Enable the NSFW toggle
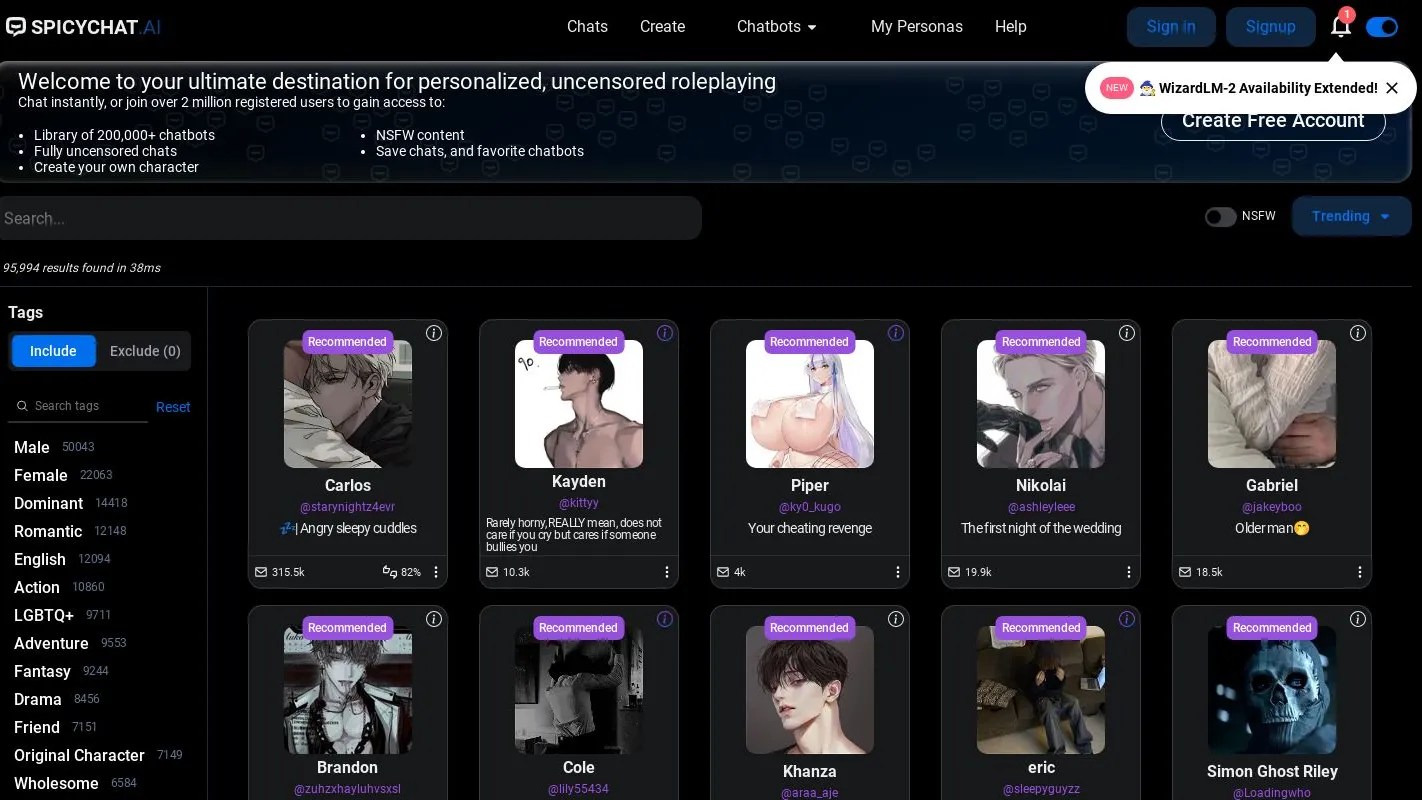This screenshot has width=1422, height=800. 1220,216
